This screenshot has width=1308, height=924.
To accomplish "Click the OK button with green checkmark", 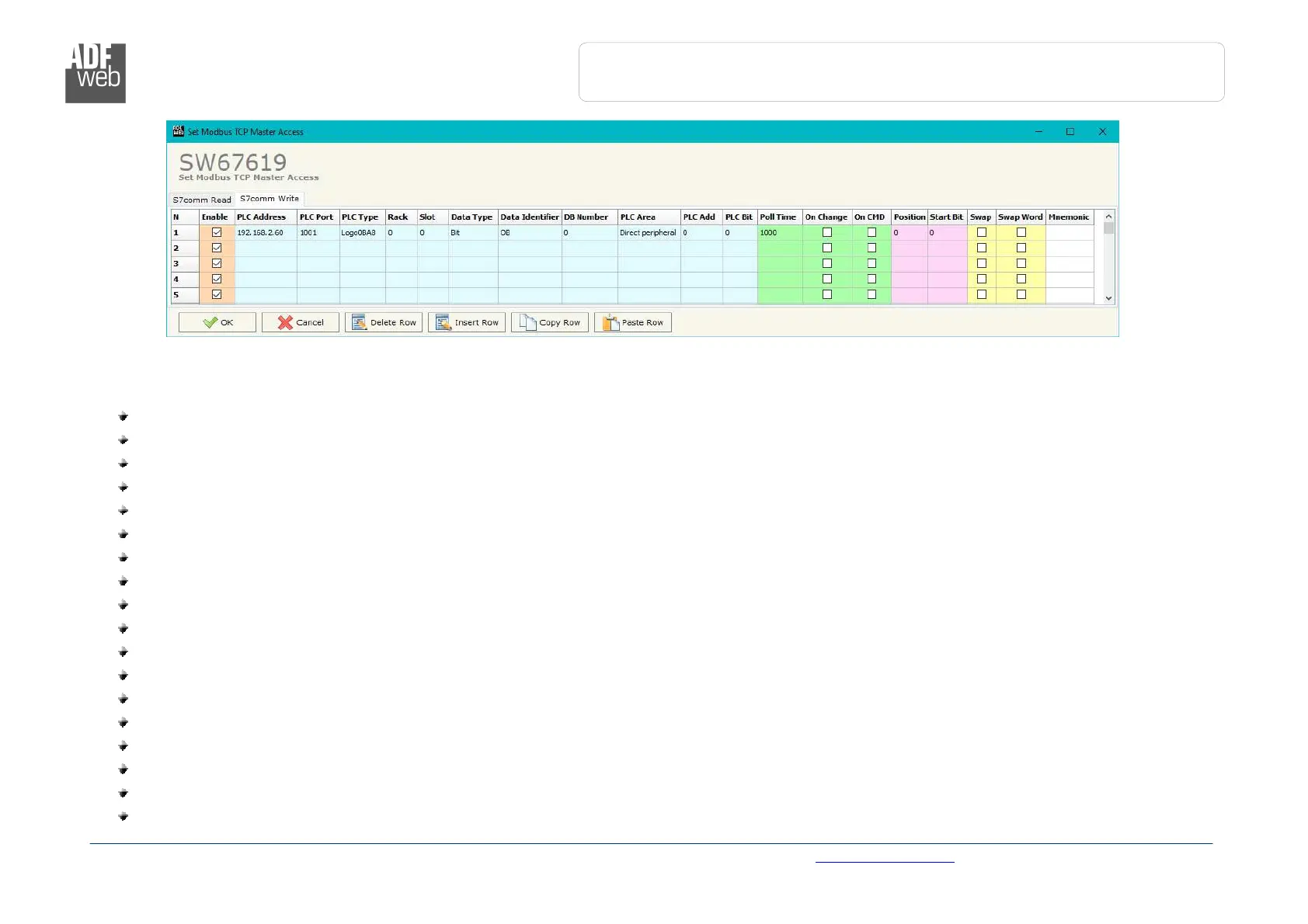I will click(x=217, y=322).
